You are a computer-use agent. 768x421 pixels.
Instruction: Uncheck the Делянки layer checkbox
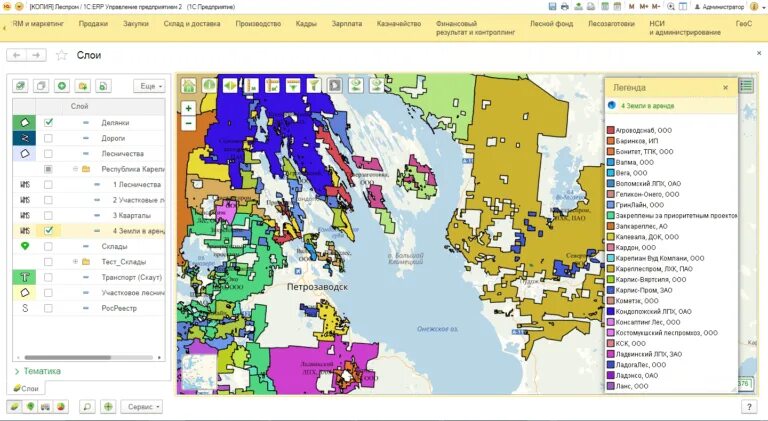tap(48, 122)
